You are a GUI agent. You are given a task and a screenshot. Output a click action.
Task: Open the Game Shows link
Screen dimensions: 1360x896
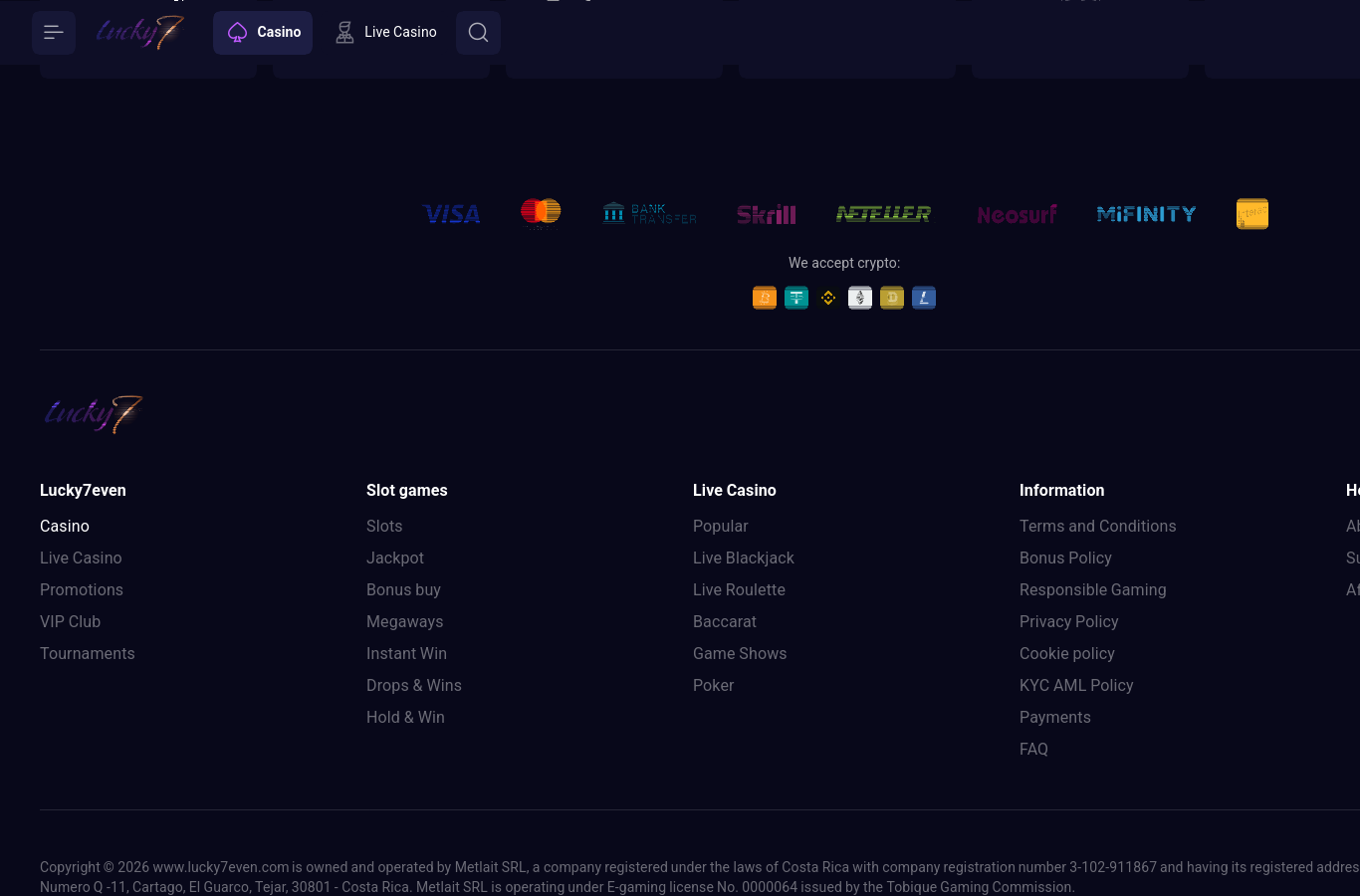(x=740, y=653)
